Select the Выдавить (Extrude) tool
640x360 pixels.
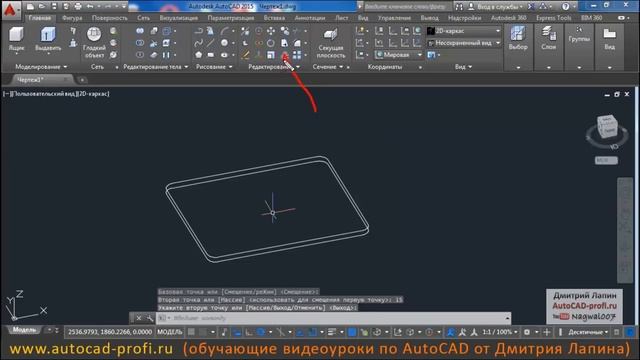pos(48,39)
